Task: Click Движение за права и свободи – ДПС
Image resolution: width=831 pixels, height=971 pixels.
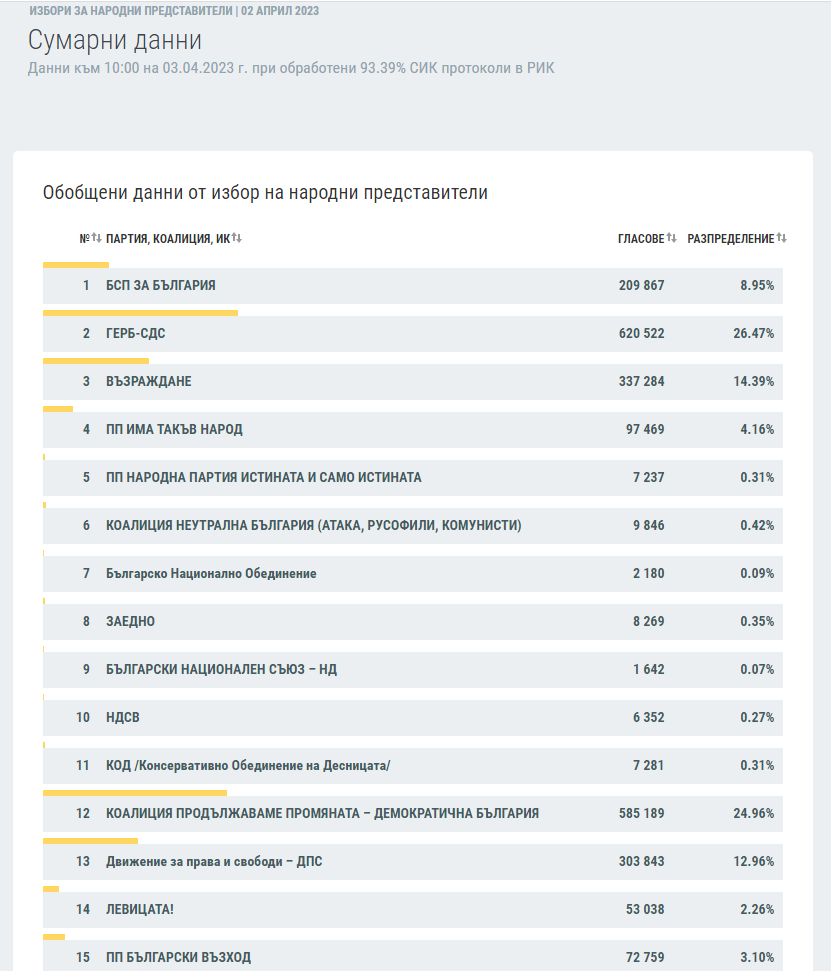Action: (x=214, y=861)
